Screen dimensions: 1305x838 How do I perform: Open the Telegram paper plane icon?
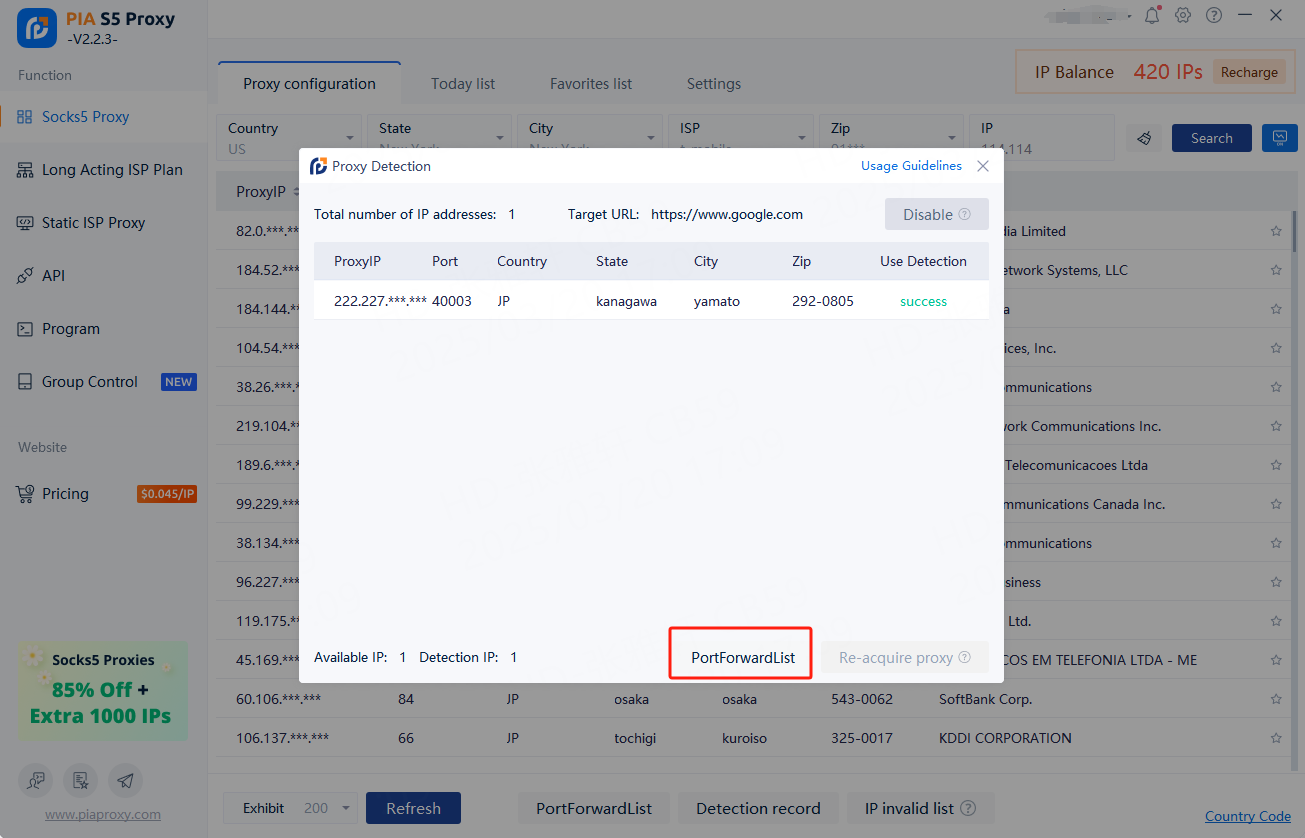coord(125,780)
